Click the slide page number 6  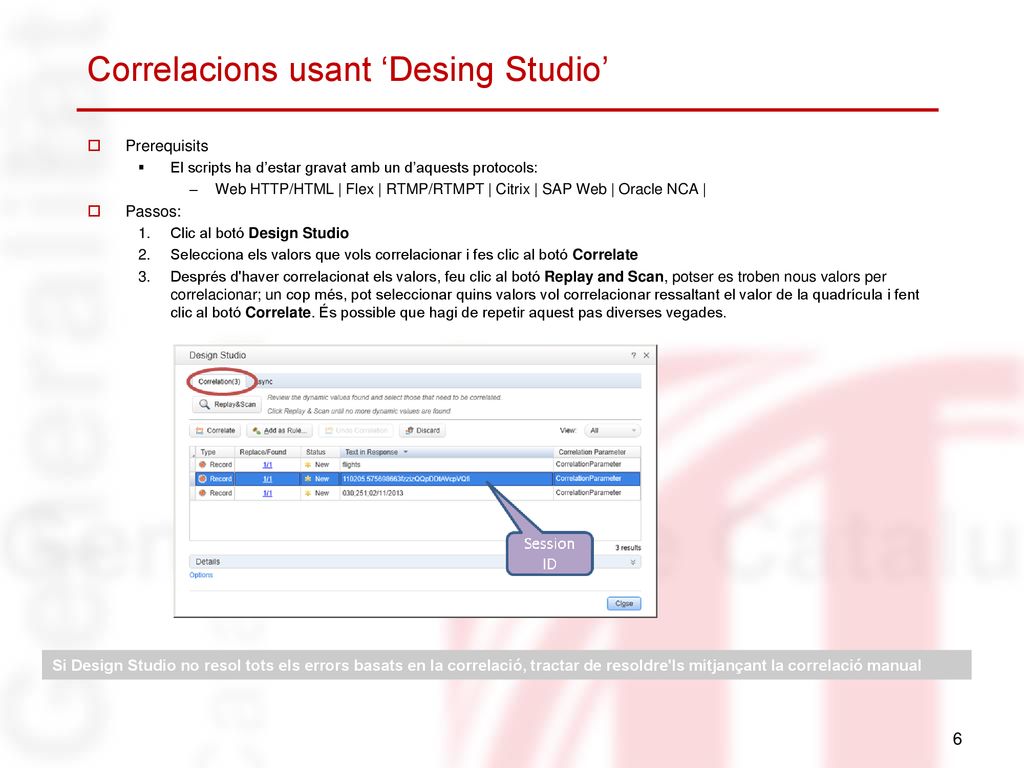(x=957, y=739)
